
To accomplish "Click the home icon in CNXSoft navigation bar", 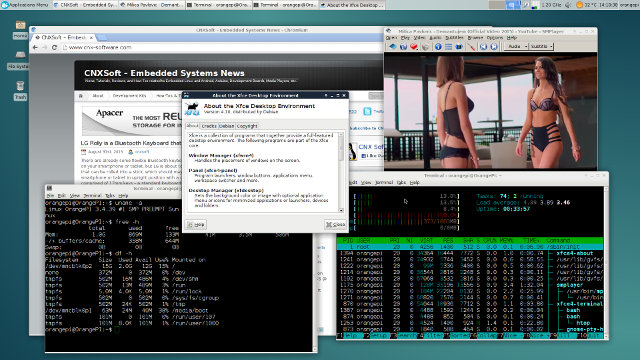I will coord(81,96).
